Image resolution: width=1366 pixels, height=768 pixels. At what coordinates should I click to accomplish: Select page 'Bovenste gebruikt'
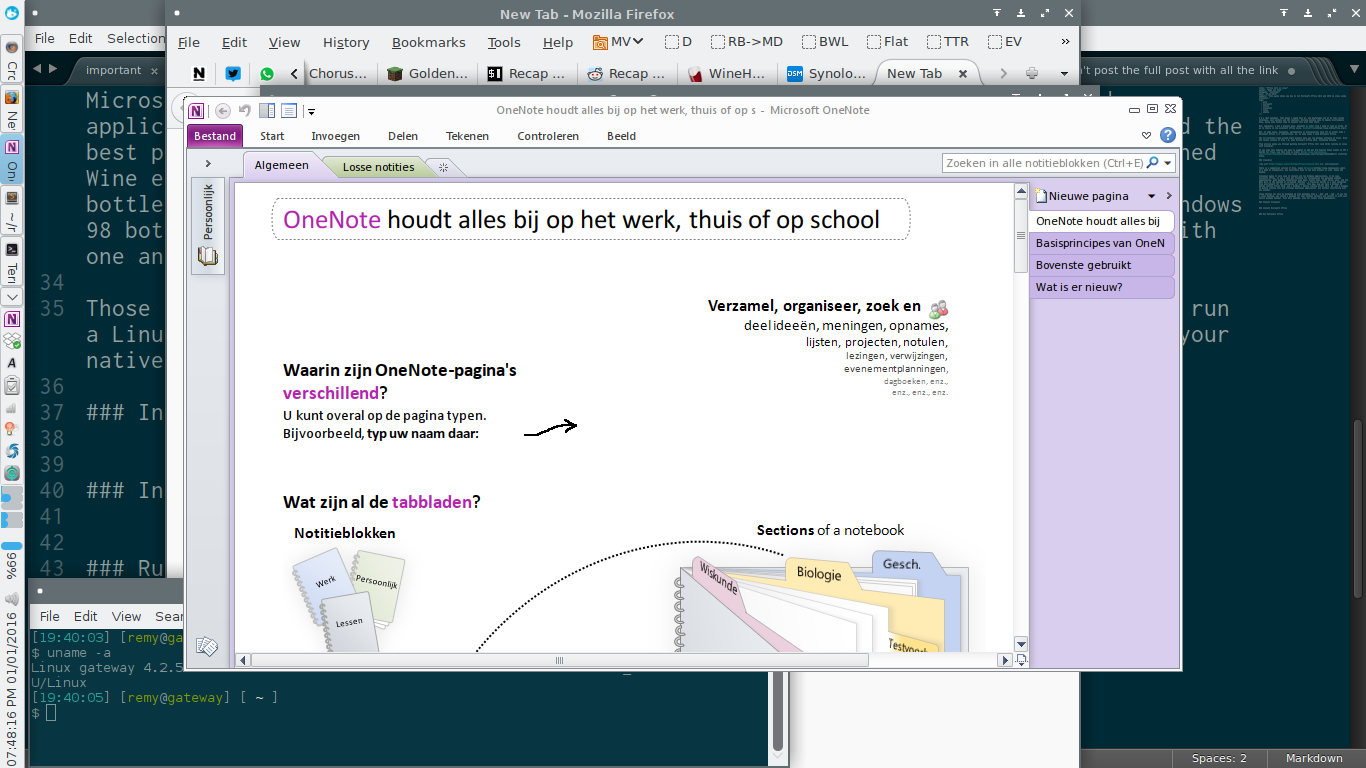click(1101, 265)
